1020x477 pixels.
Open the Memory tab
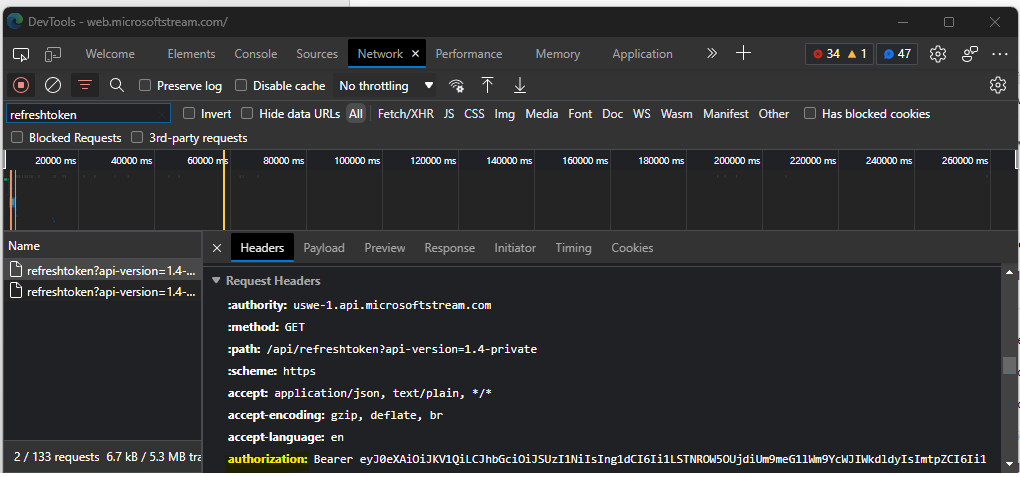pos(557,54)
